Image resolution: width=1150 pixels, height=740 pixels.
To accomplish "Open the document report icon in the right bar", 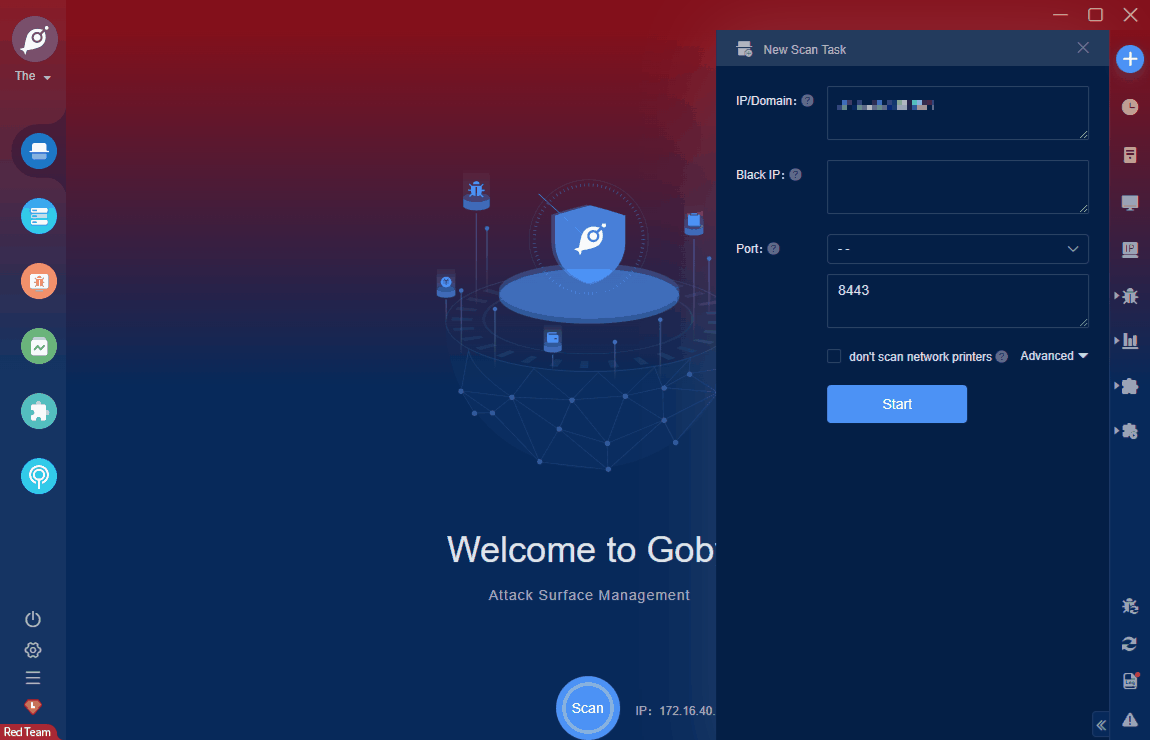I will click(1129, 155).
